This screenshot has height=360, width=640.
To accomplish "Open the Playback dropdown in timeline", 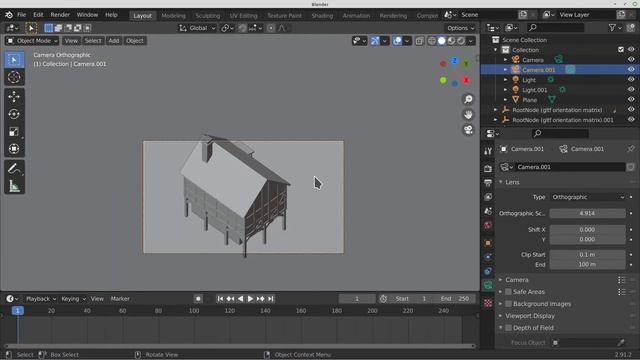I will point(41,299).
